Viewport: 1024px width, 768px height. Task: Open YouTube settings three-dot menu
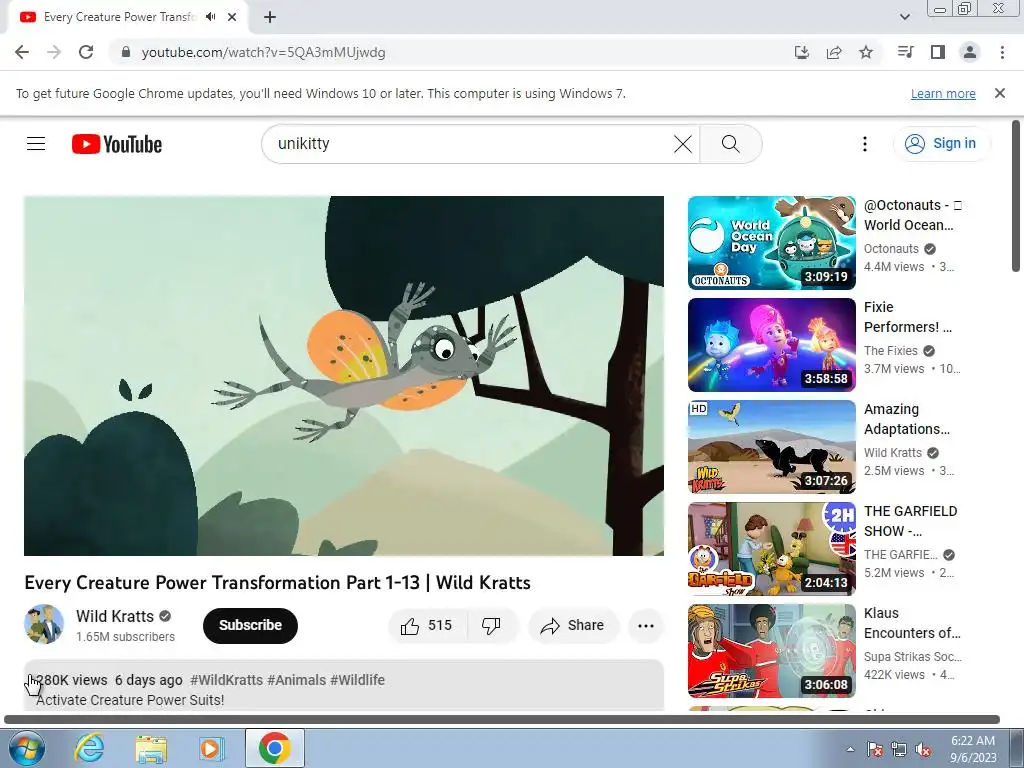tap(865, 144)
